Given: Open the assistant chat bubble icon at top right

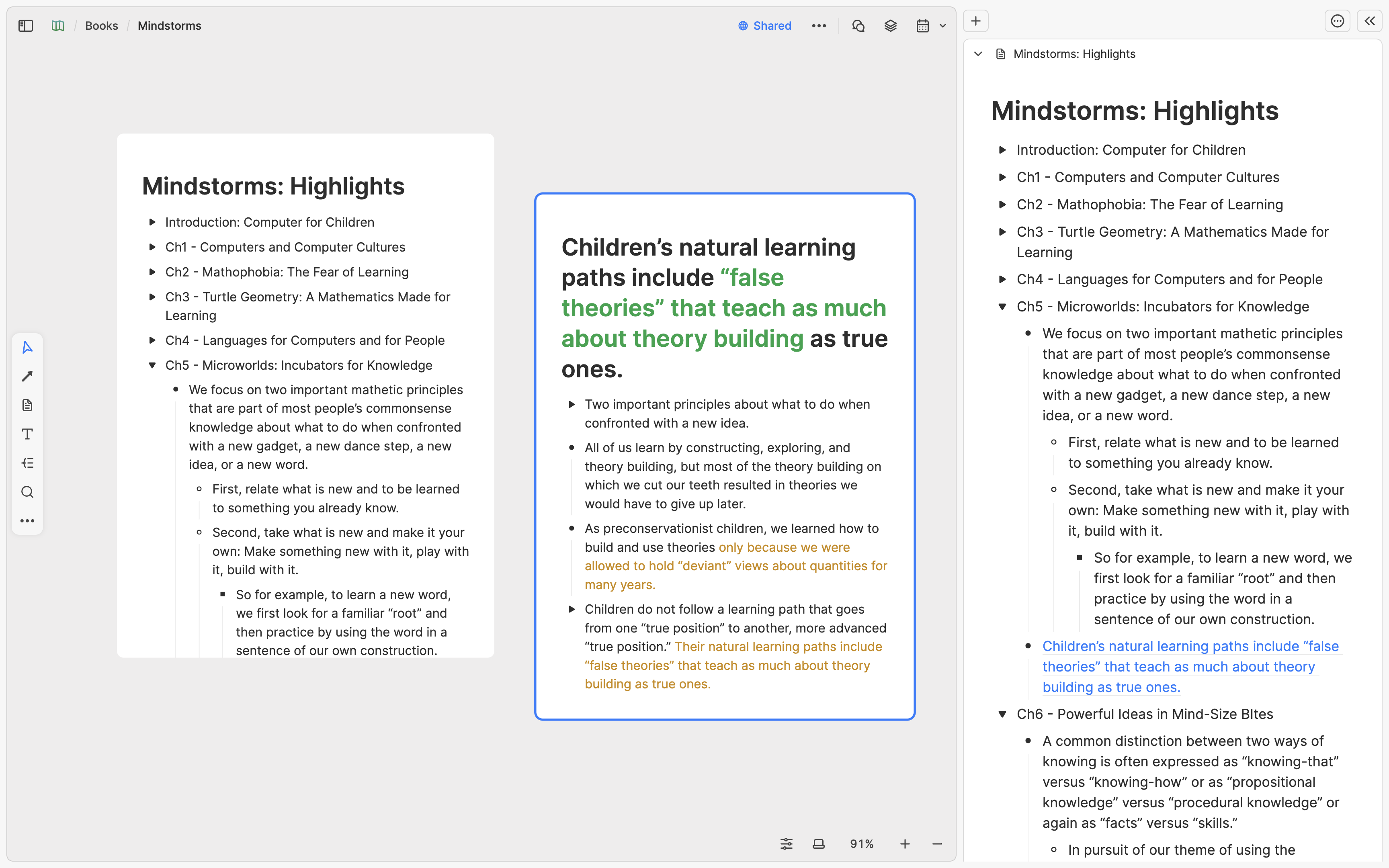Looking at the screenshot, I should [1337, 21].
